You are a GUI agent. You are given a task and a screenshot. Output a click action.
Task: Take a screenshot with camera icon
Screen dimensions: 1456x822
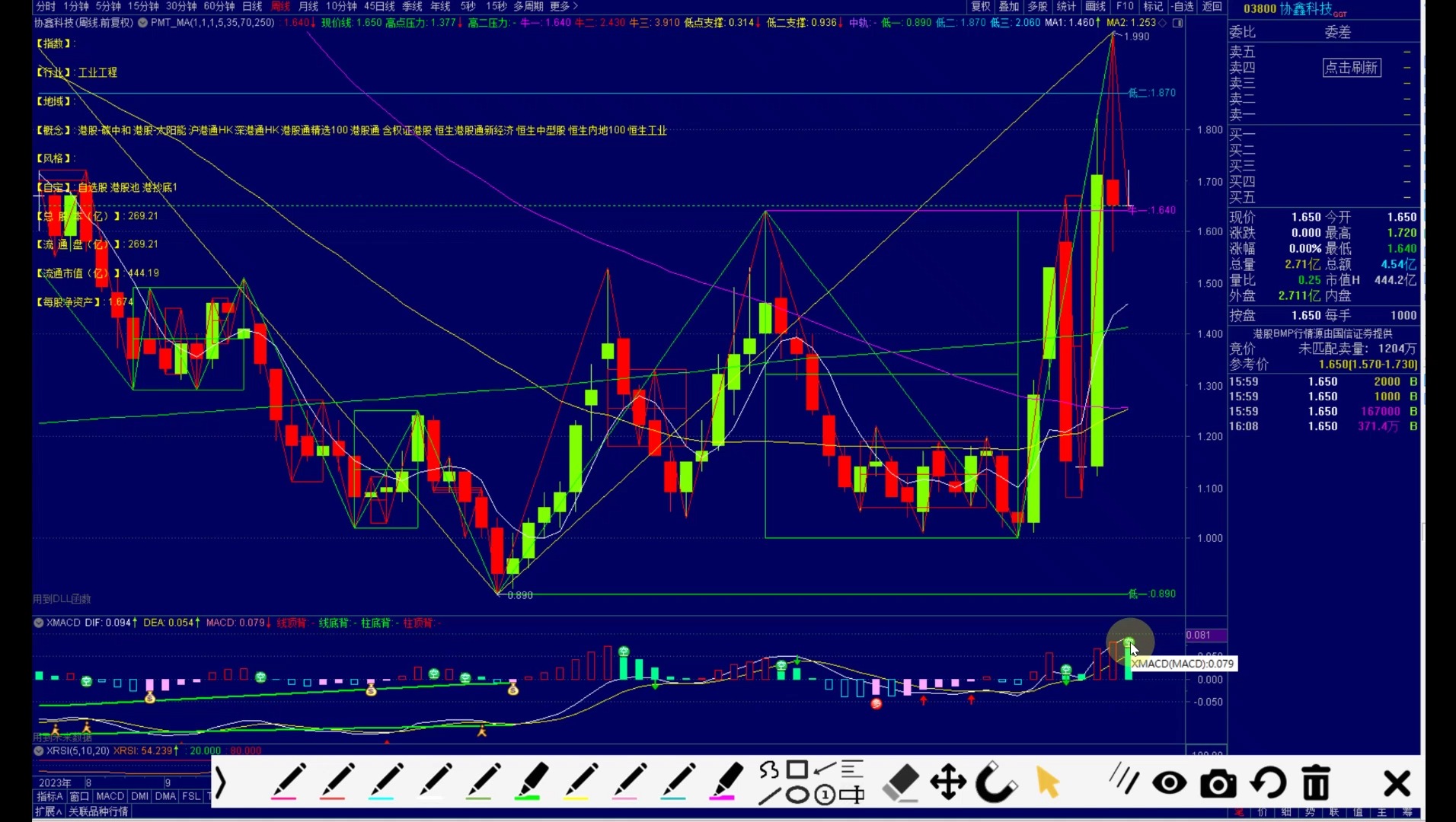coord(1218,784)
